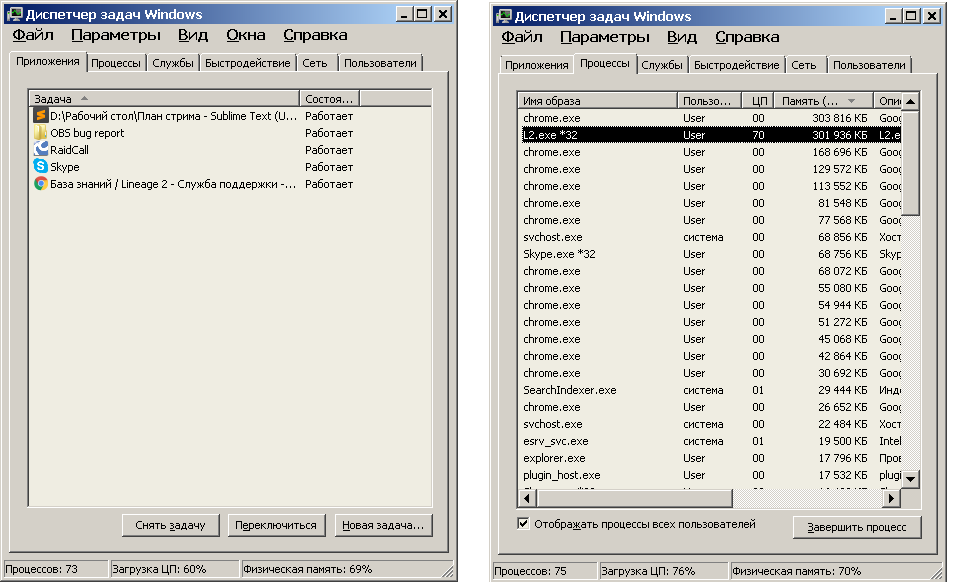Switch to Приложения tab in right window
Screen dimensions: 970x582
(x=536, y=65)
